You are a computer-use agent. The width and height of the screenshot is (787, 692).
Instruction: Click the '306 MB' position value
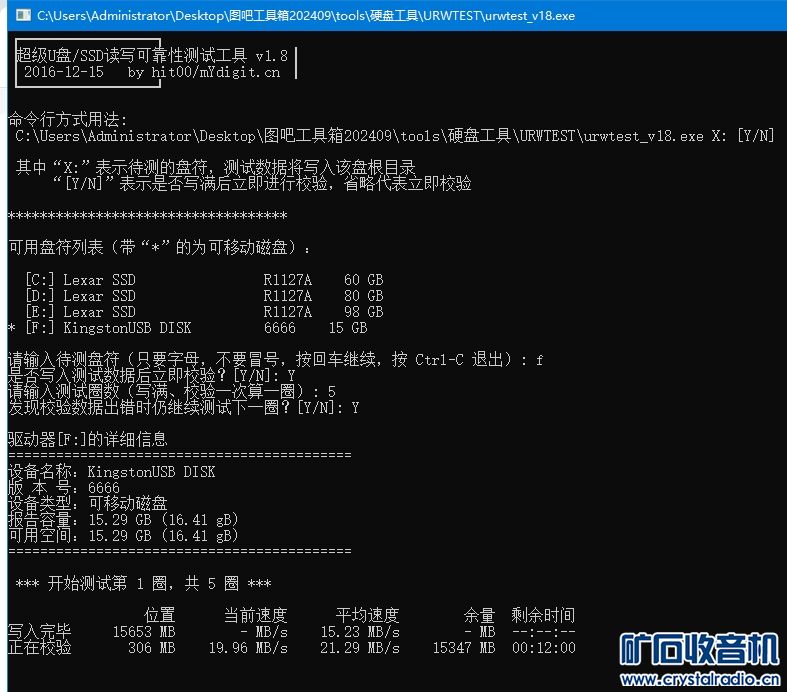(152, 648)
